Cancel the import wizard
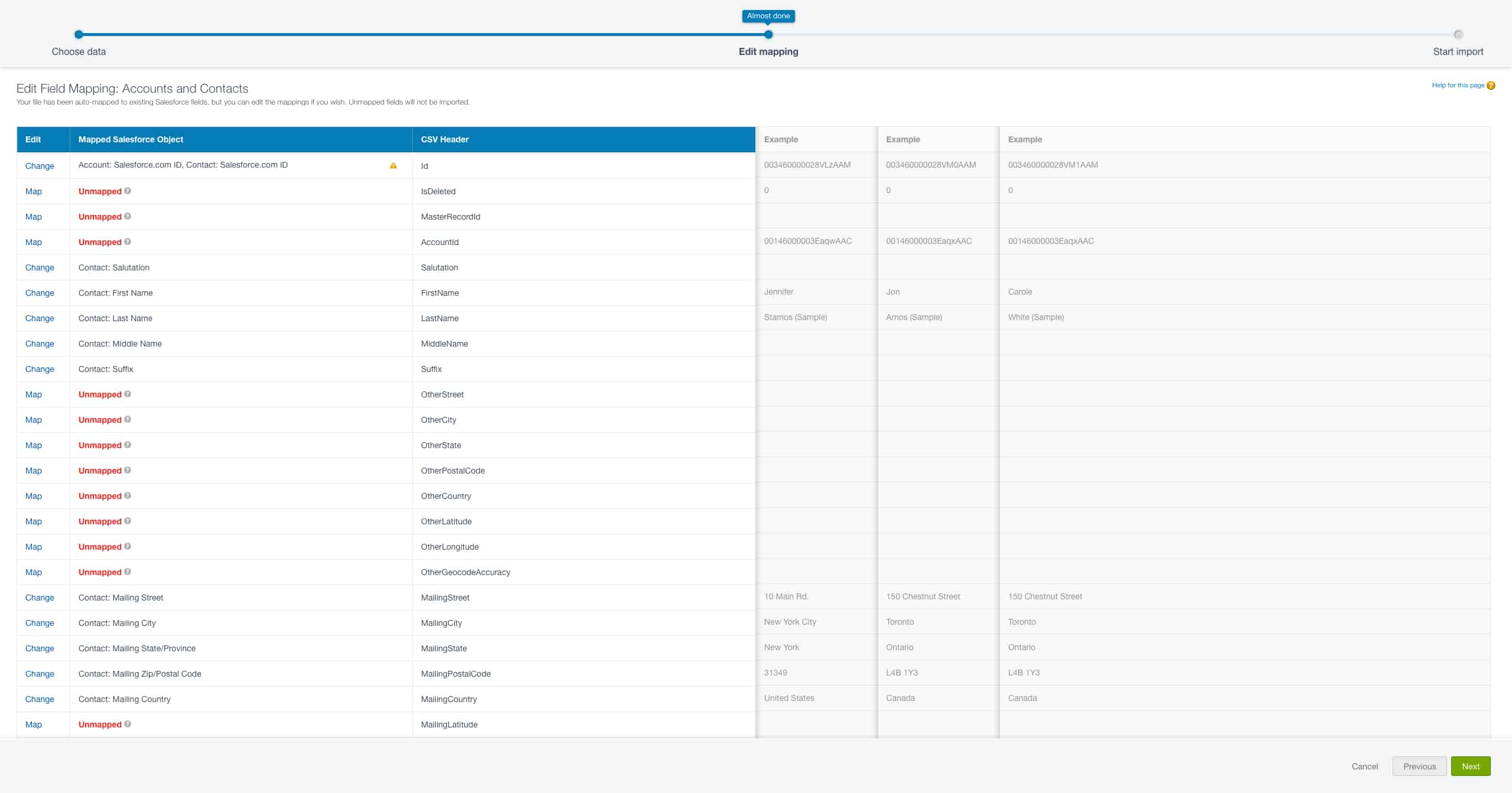Viewport: 1512px width, 793px height. coord(1364,766)
